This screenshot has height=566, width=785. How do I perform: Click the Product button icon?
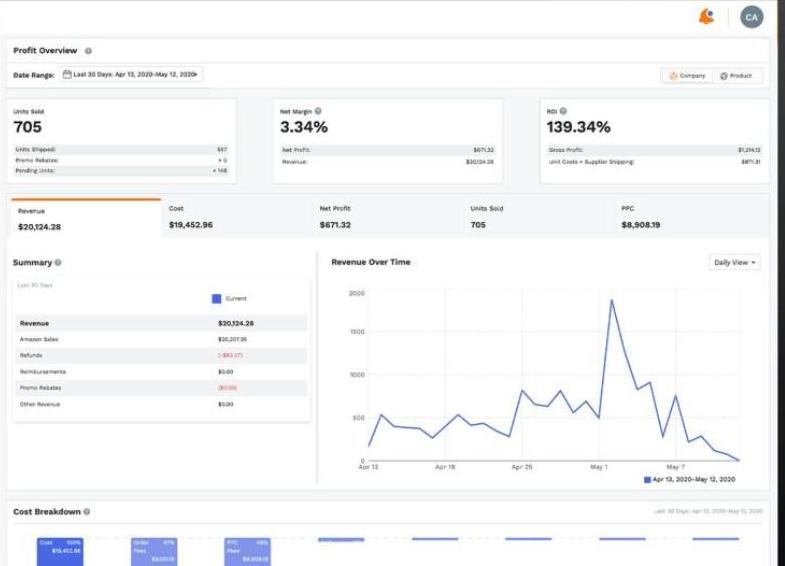(723, 76)
